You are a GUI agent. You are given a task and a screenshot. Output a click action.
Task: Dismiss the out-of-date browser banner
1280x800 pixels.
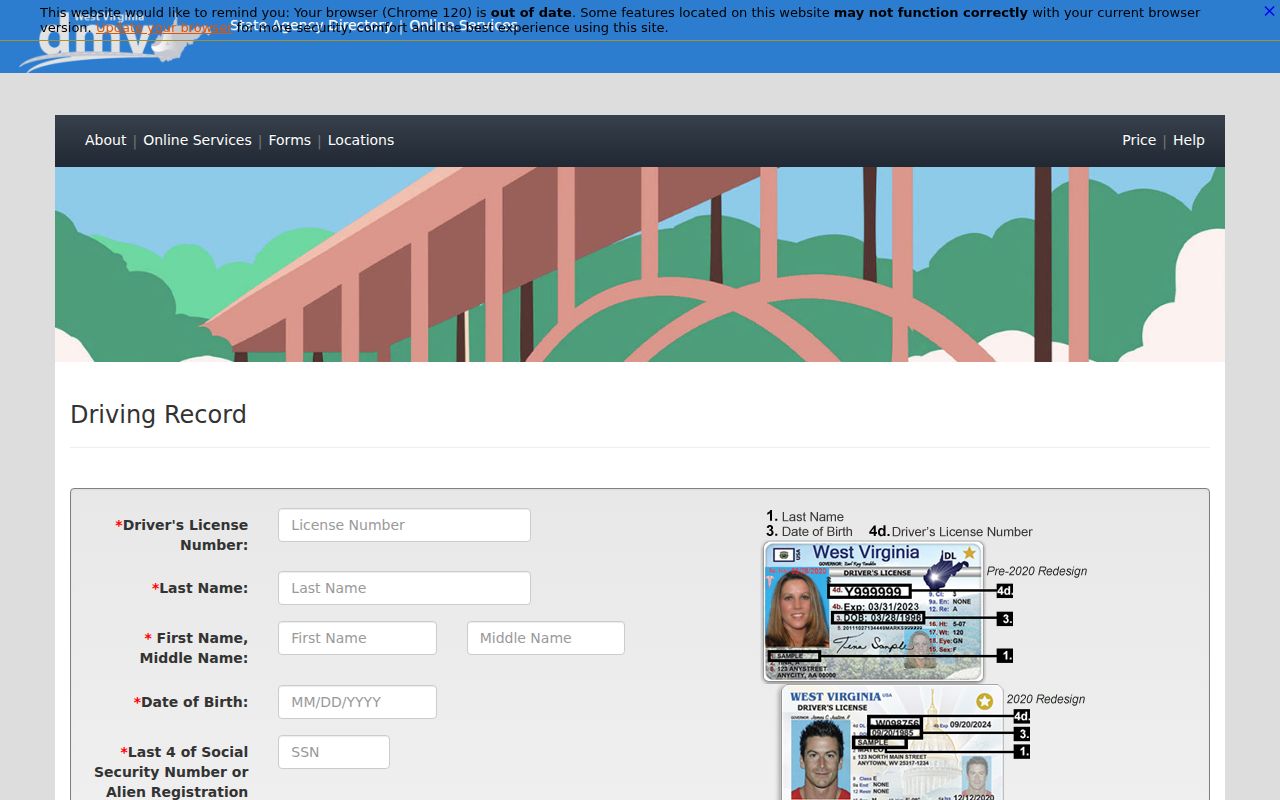coord(1269,11)
